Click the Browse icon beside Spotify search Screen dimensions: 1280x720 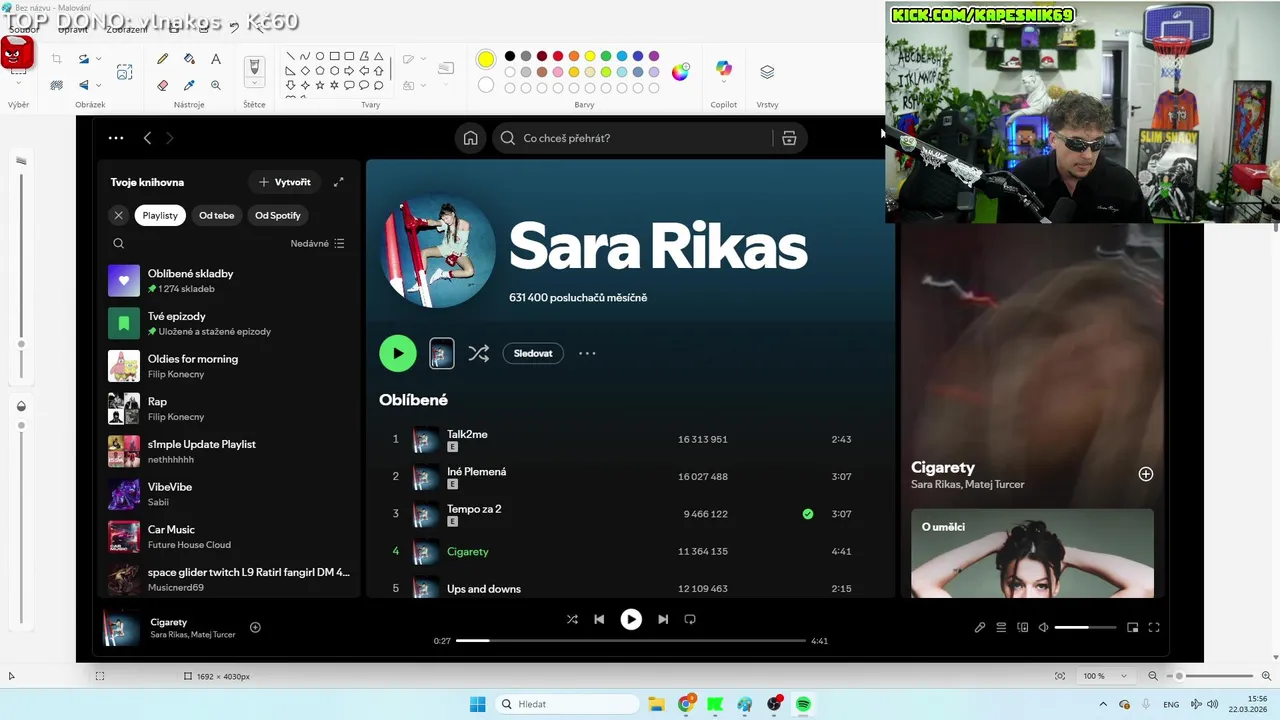789,138
